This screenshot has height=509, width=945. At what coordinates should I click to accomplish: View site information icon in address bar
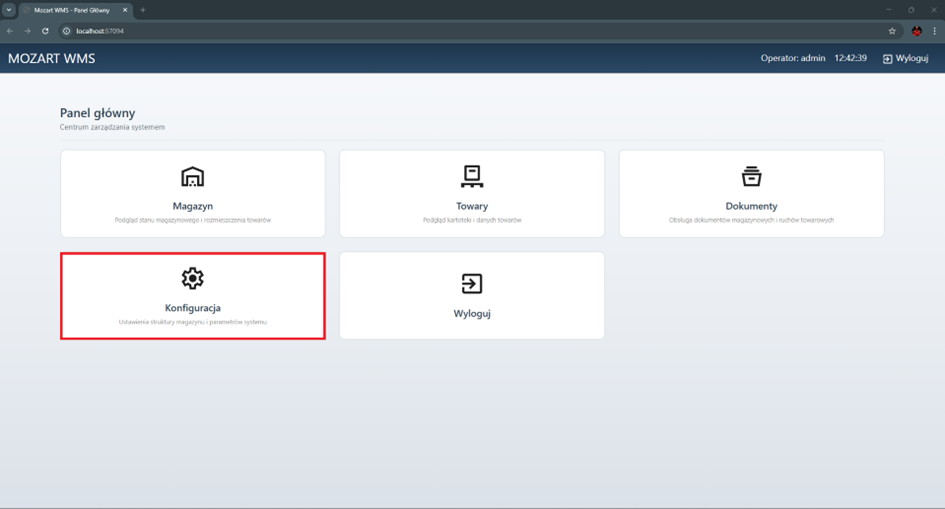67,31
